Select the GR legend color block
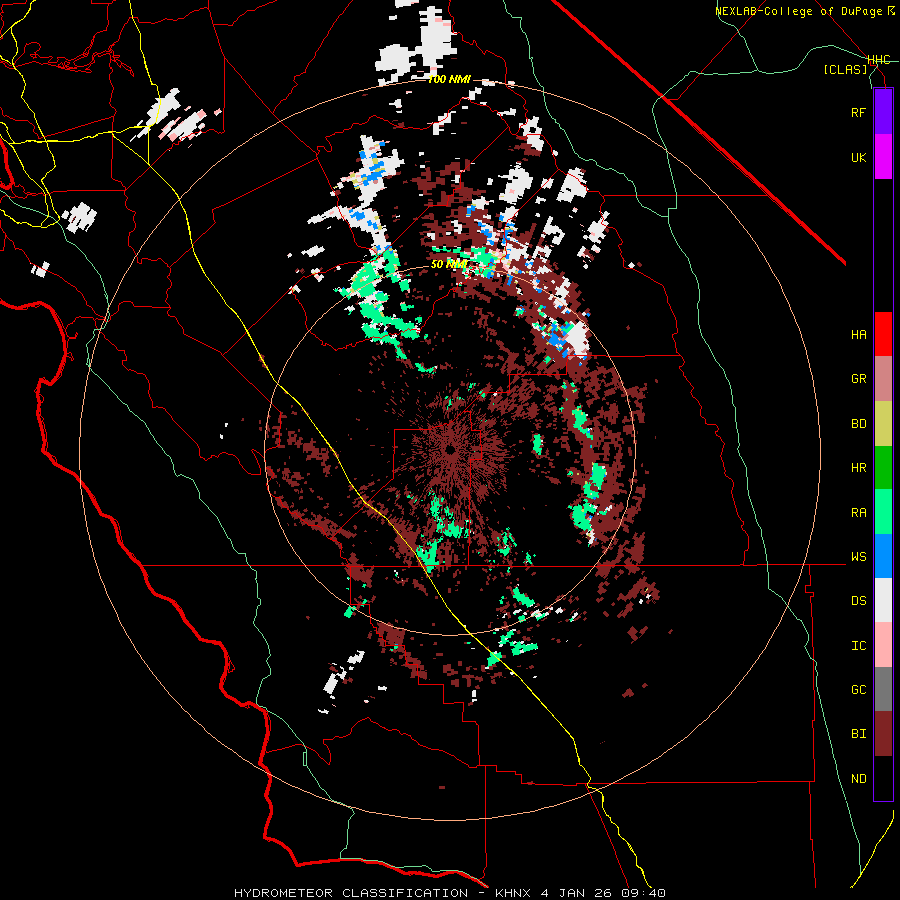The width and height of the screenshot is (900, 900). pyautogui.click(x=883, y=379)
